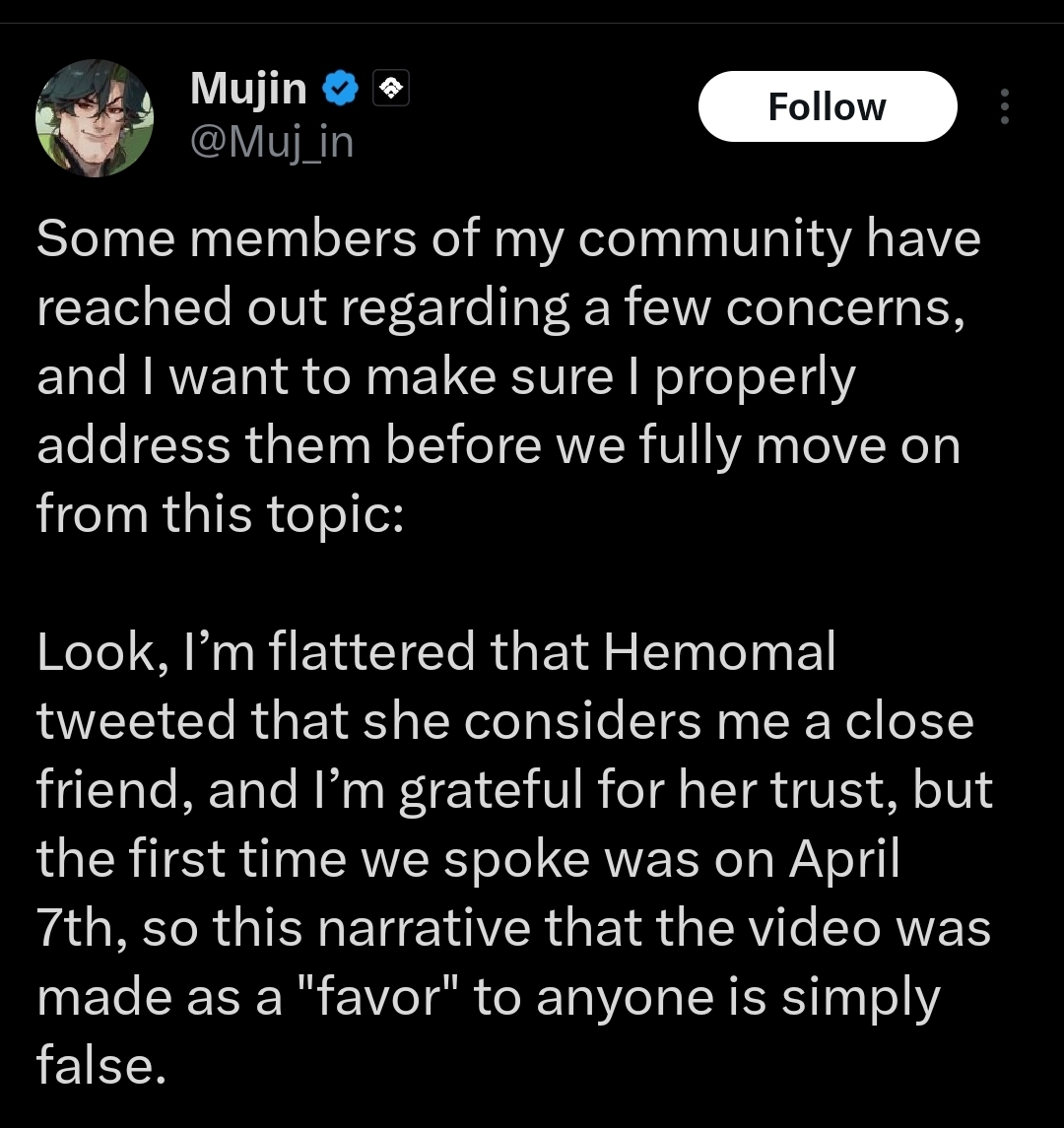Open the three-dot more options menu

[1004, 106]
